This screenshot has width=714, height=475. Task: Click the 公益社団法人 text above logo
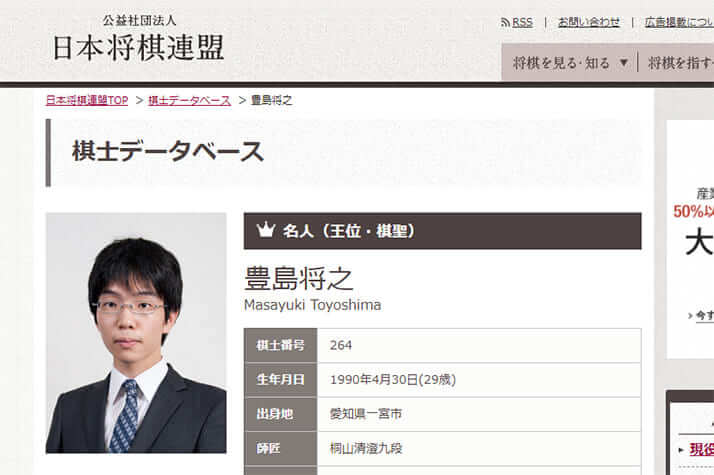(139, 20)
